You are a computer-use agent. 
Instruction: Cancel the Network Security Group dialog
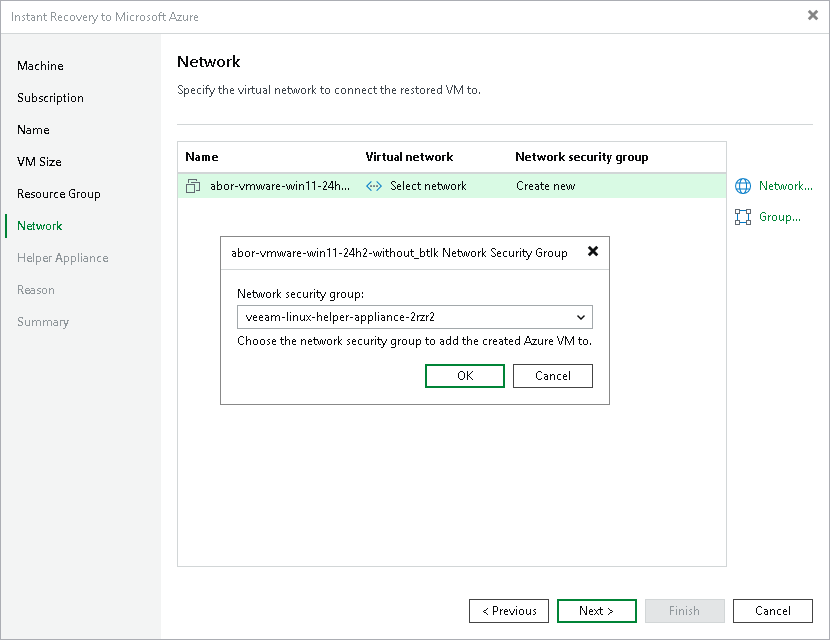click(553, 376)
